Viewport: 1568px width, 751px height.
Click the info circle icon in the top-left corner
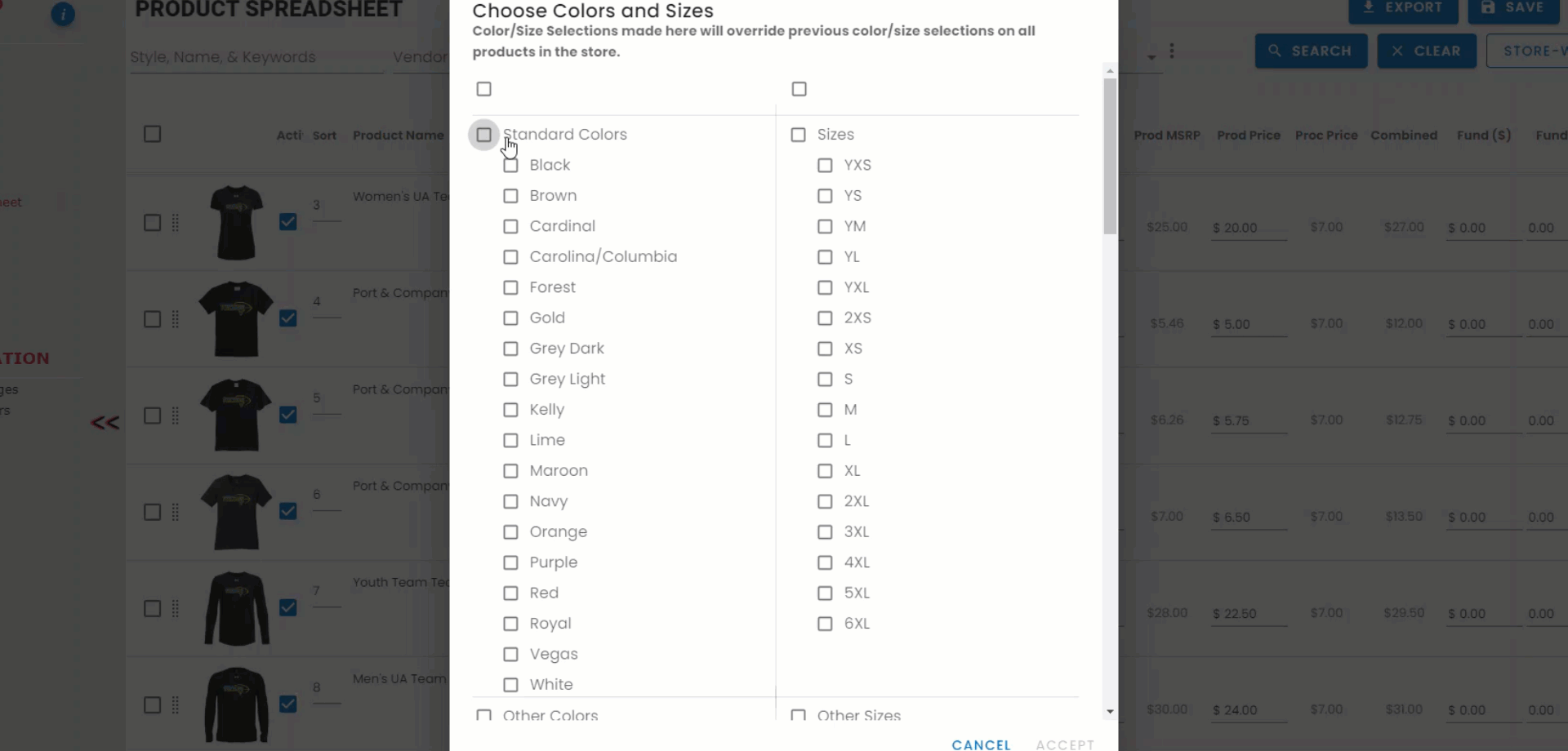coord(63,15)
